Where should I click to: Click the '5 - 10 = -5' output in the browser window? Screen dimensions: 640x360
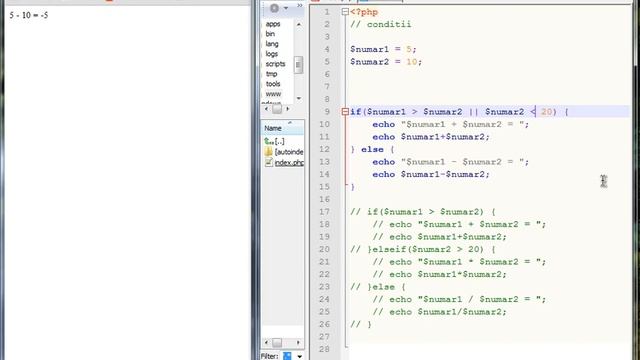click(29, 16)
